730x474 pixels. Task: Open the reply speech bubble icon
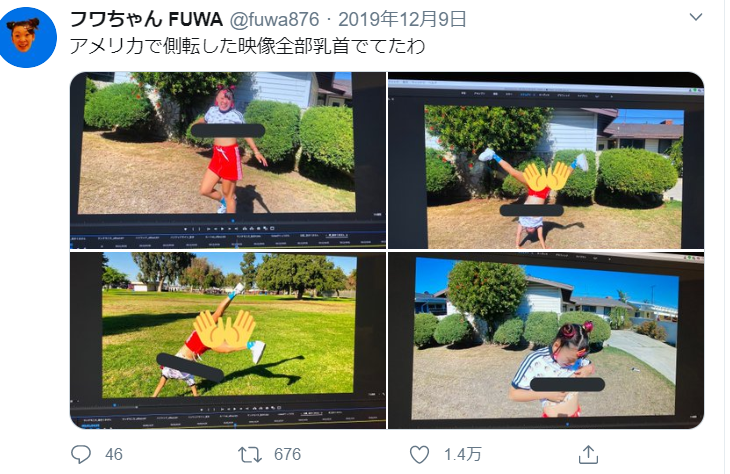tap(81, 454)
